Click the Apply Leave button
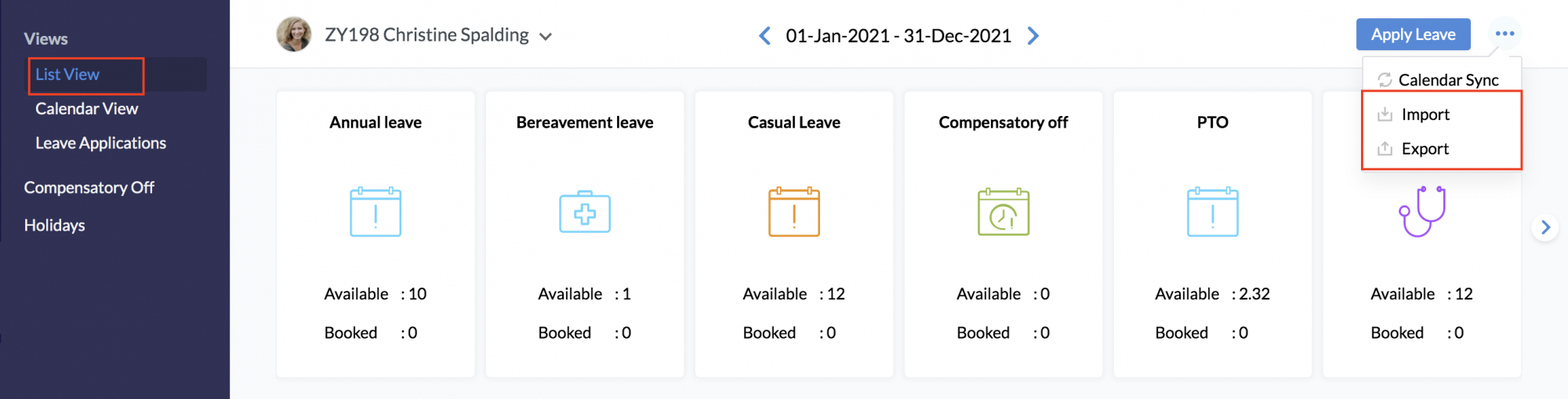The image size is (1568, 399). (1413, 34)
